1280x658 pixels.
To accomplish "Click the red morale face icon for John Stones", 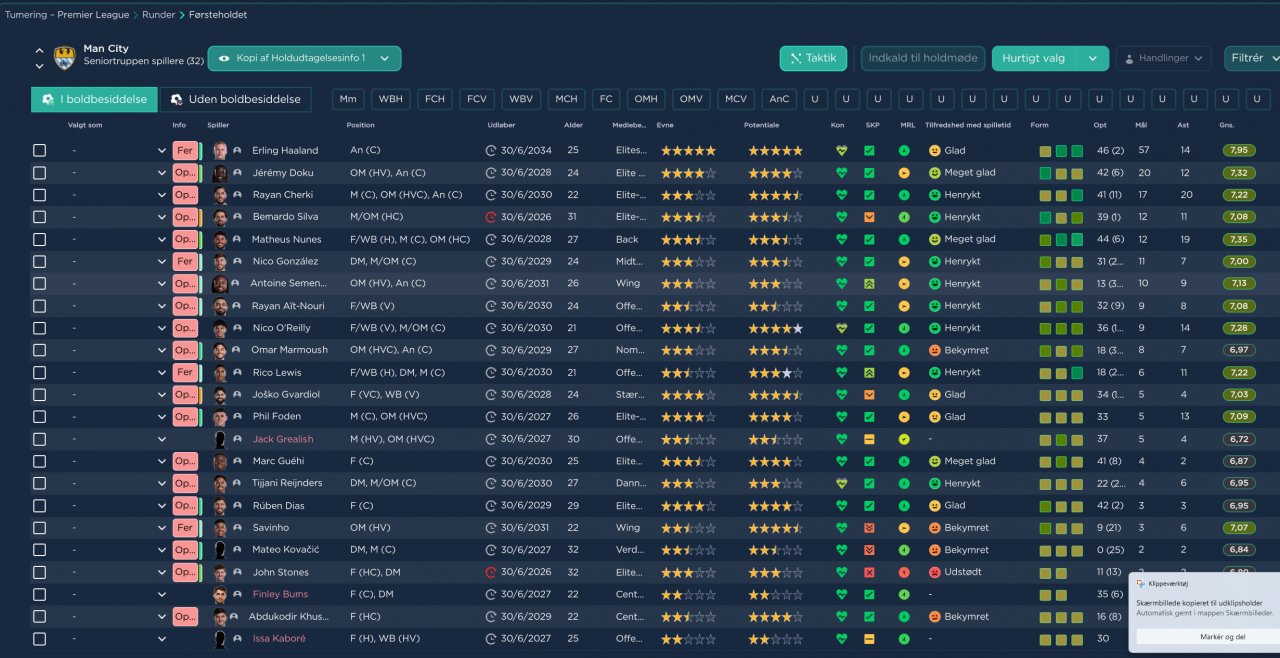I will coord(935,572).
